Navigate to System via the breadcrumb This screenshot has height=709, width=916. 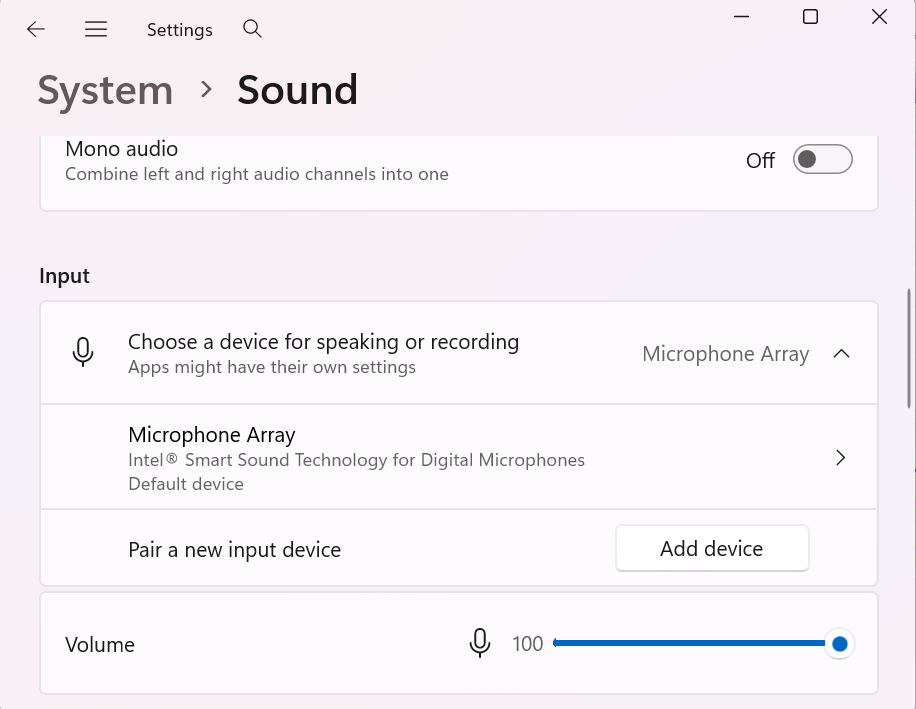[105, 90]
